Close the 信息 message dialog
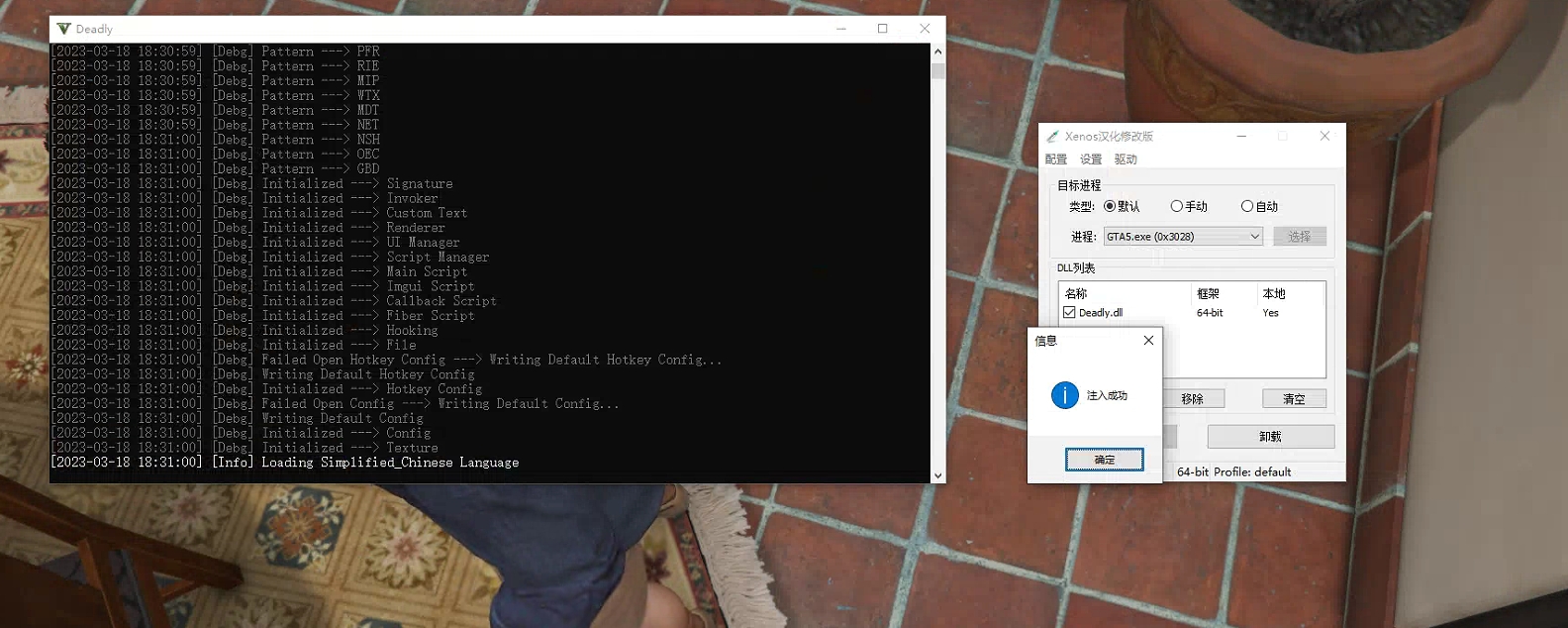The width and height of the screenshot is (1568, 628). pos(1148,340)
